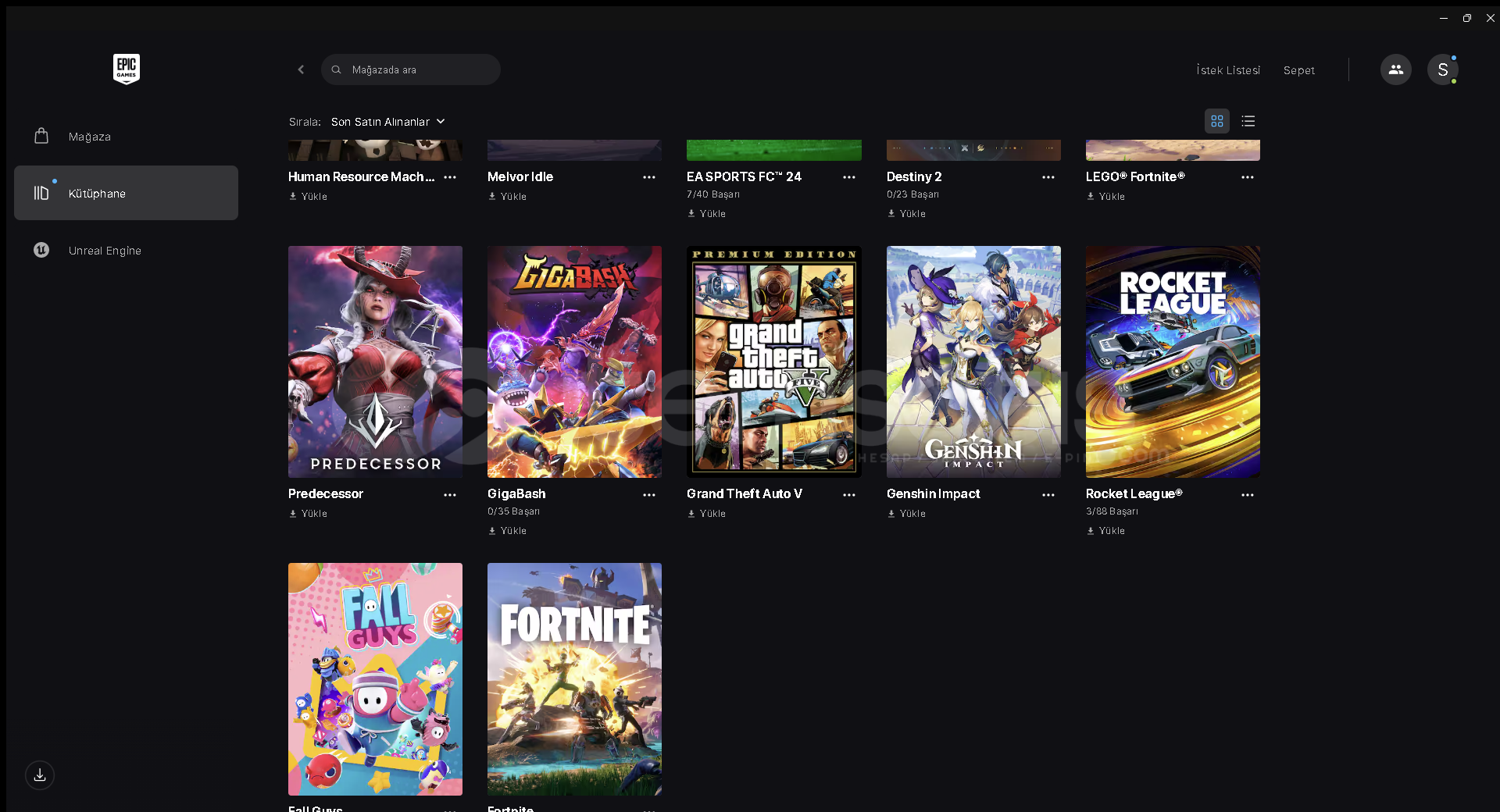Screen dimensions: 1500x812
Task: Switch to list view
Action: 1248,121
